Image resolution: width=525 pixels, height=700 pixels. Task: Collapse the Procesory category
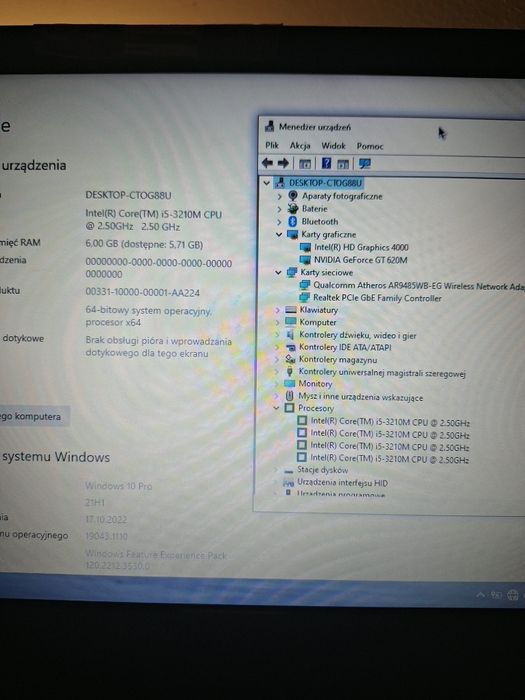(x=276, y=408)
